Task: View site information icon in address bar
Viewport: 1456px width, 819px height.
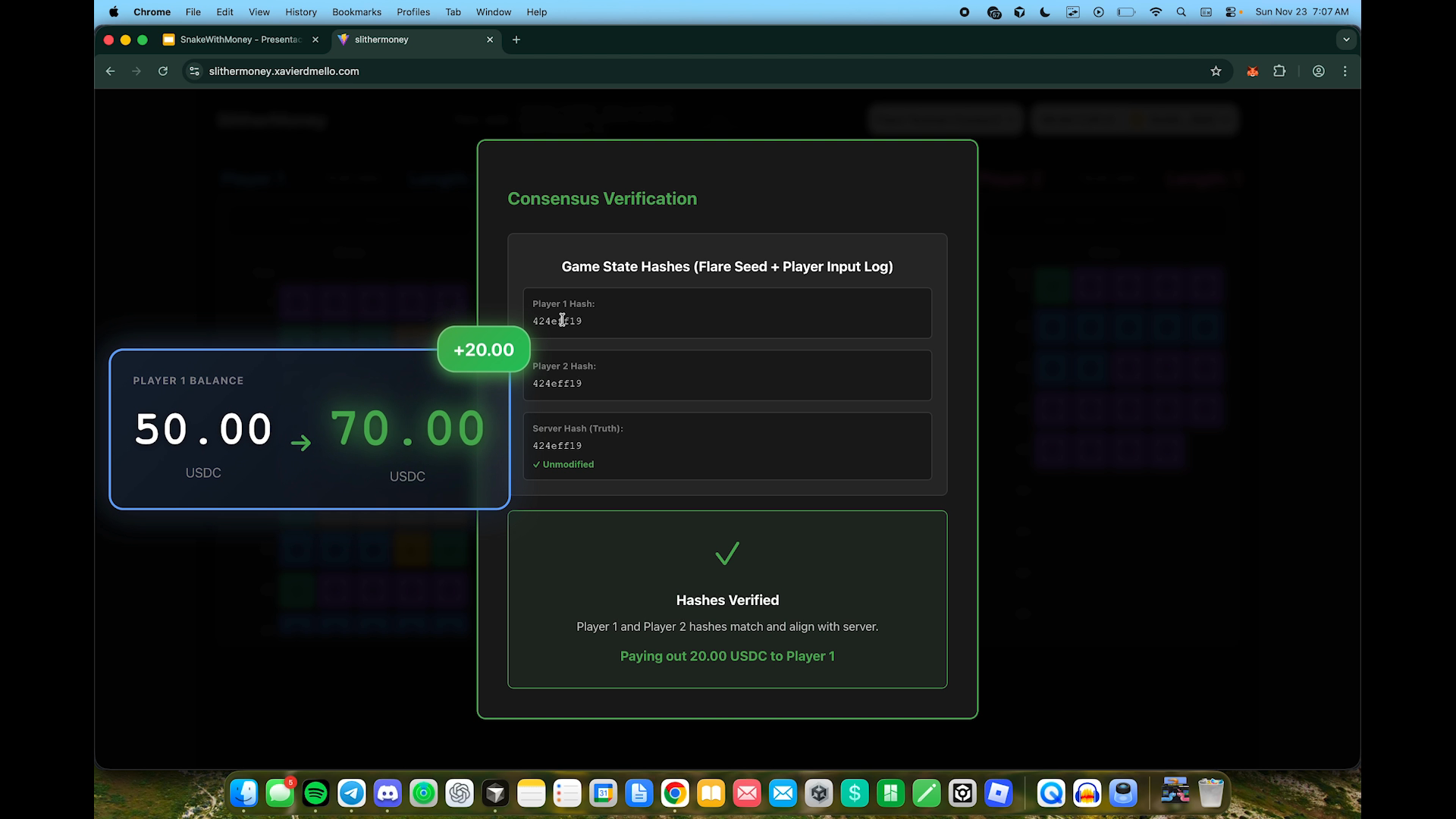Action: pos(194,71)
